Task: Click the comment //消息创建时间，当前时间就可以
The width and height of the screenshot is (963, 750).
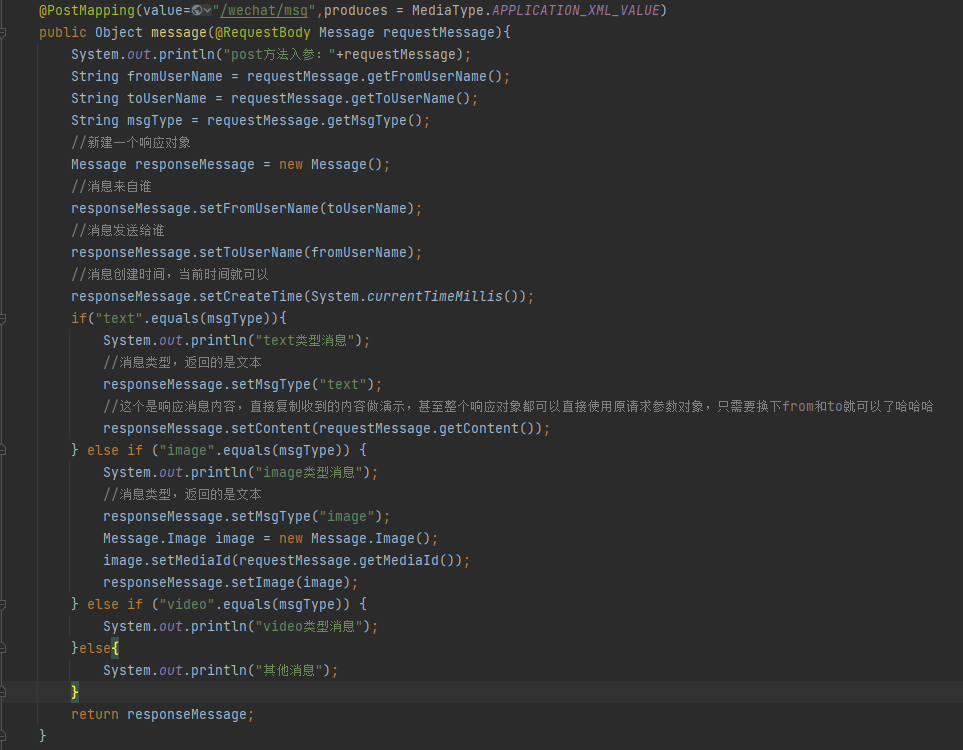Action: [170, 275]
